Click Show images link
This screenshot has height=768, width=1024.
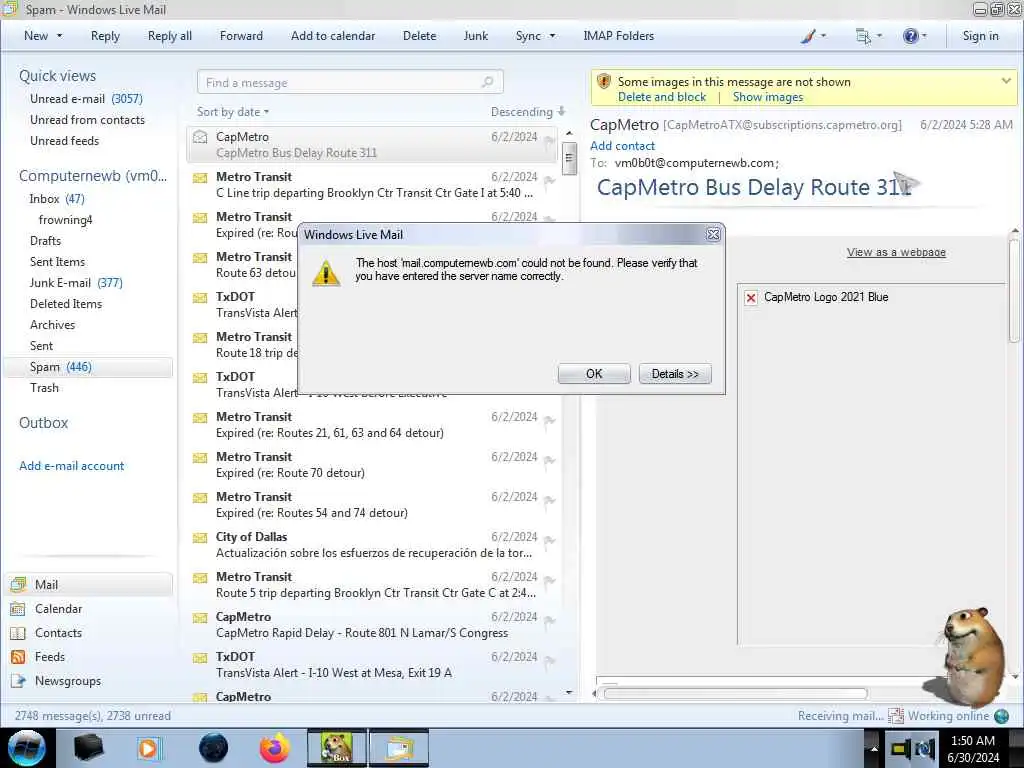point(767,97)
